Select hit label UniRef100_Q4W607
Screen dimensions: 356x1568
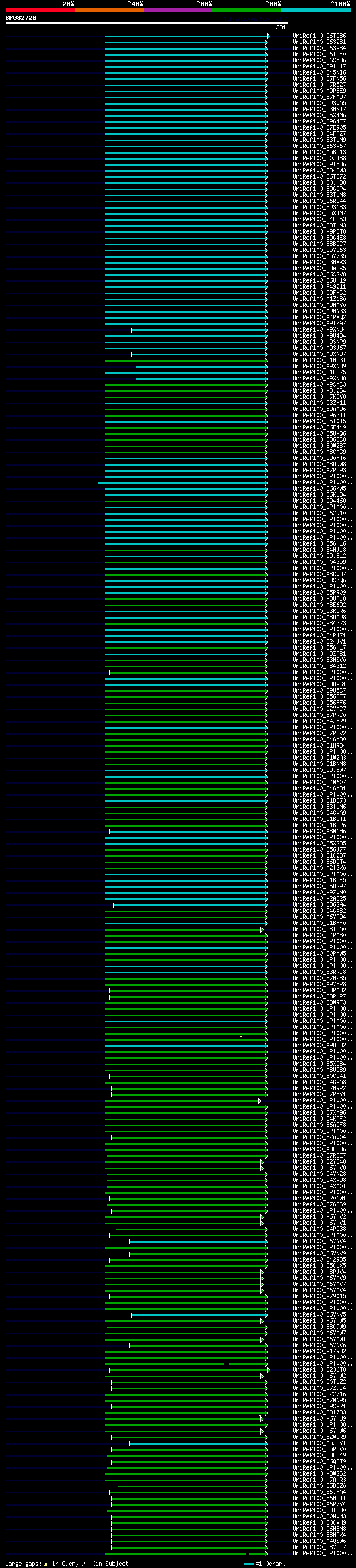[x=319, y=782]
